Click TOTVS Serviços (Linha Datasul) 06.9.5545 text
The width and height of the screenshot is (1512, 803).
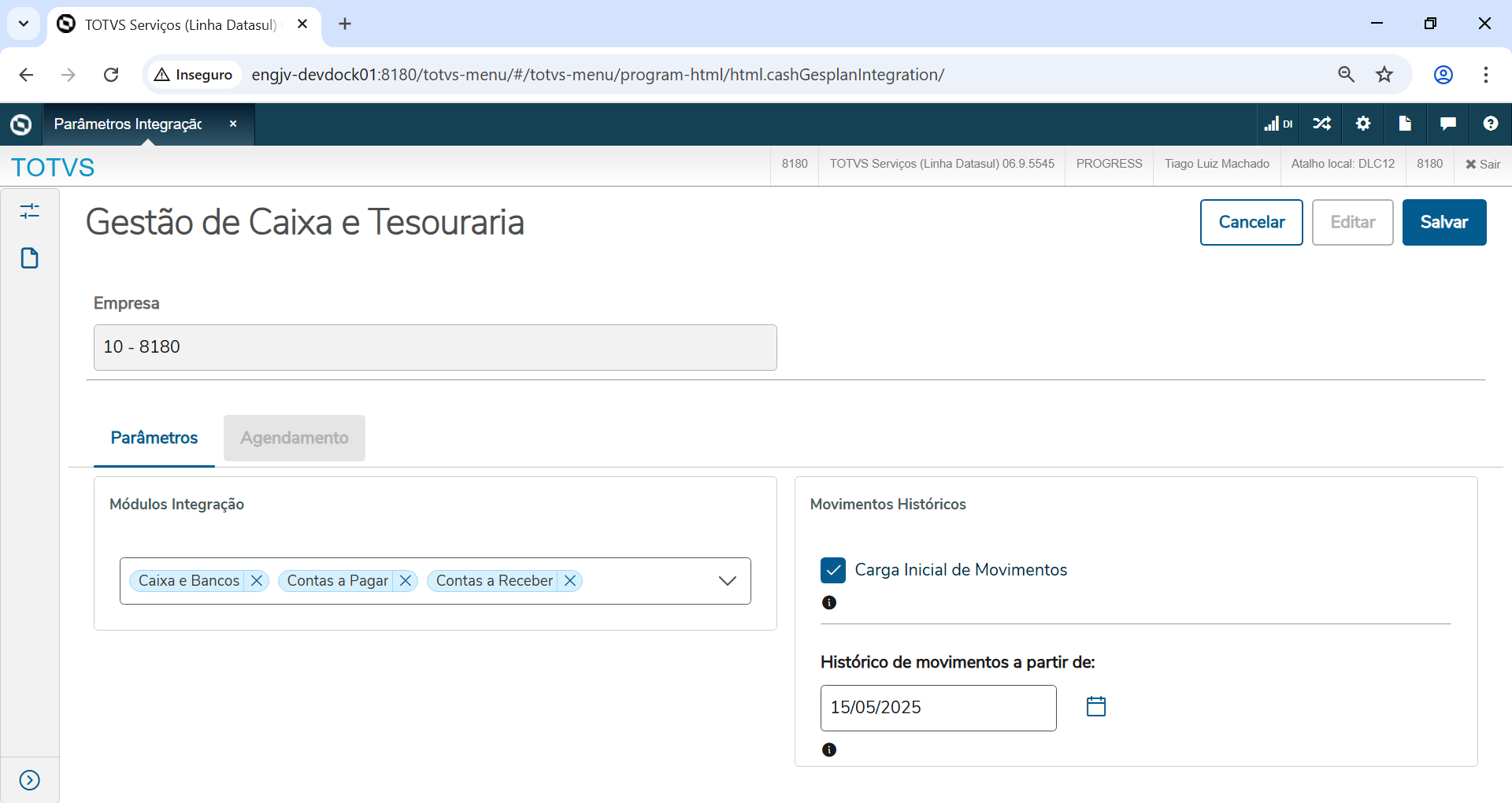tap(942, 164)
